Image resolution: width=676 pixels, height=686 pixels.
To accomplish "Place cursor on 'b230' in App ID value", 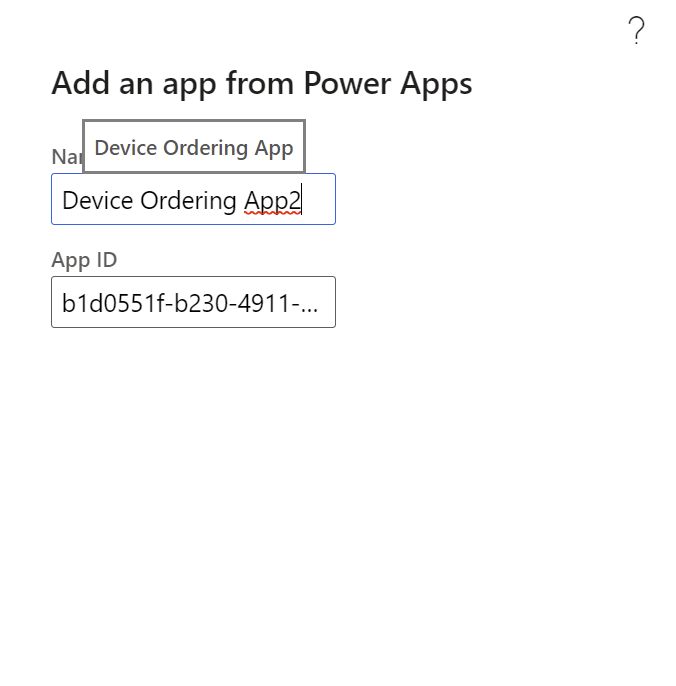I will 202,303.
